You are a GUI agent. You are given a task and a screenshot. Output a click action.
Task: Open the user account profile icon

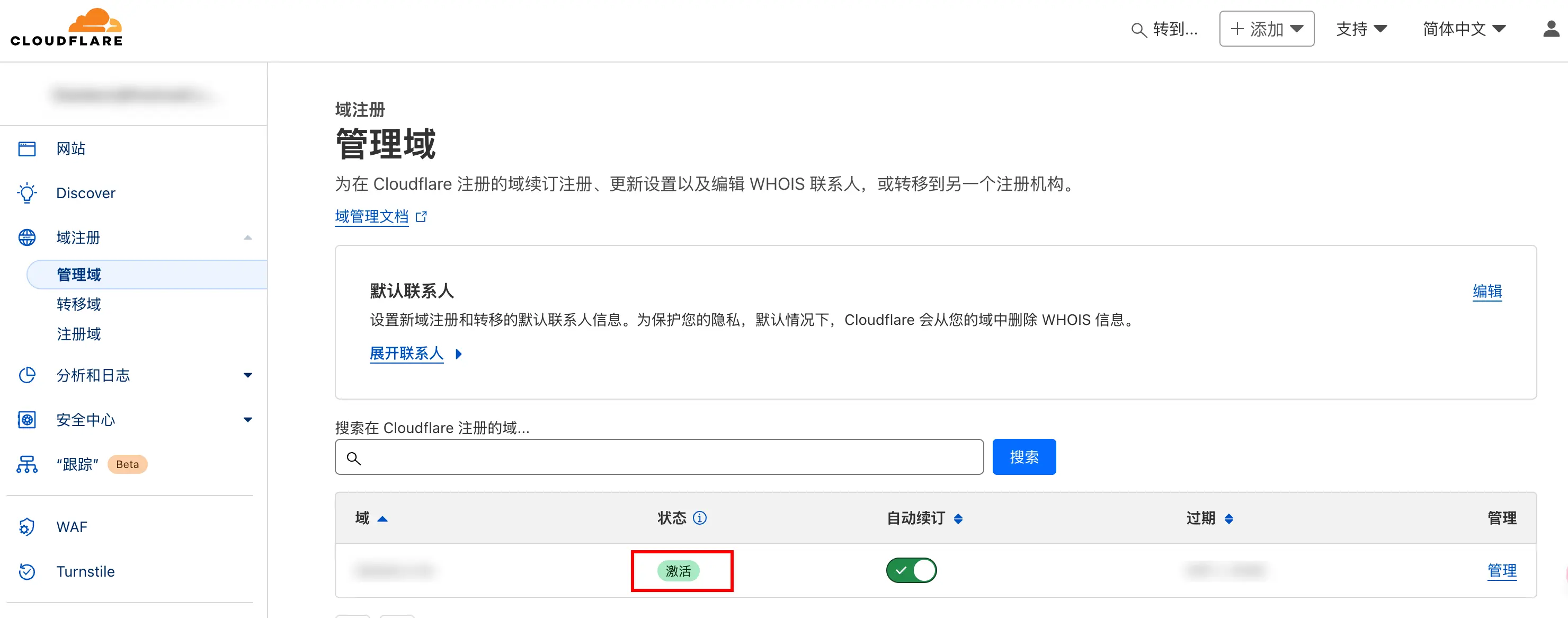pos(1551,29)
